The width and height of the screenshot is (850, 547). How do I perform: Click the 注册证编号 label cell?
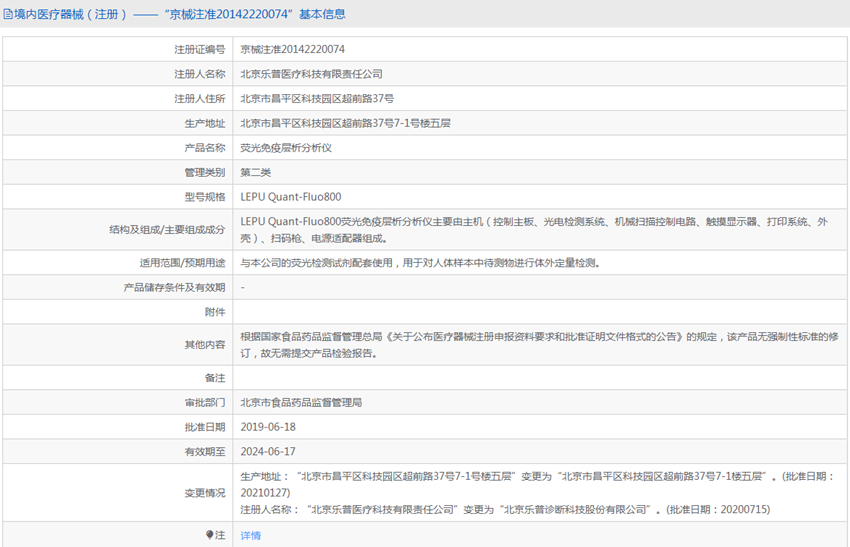tap(199, 49)
